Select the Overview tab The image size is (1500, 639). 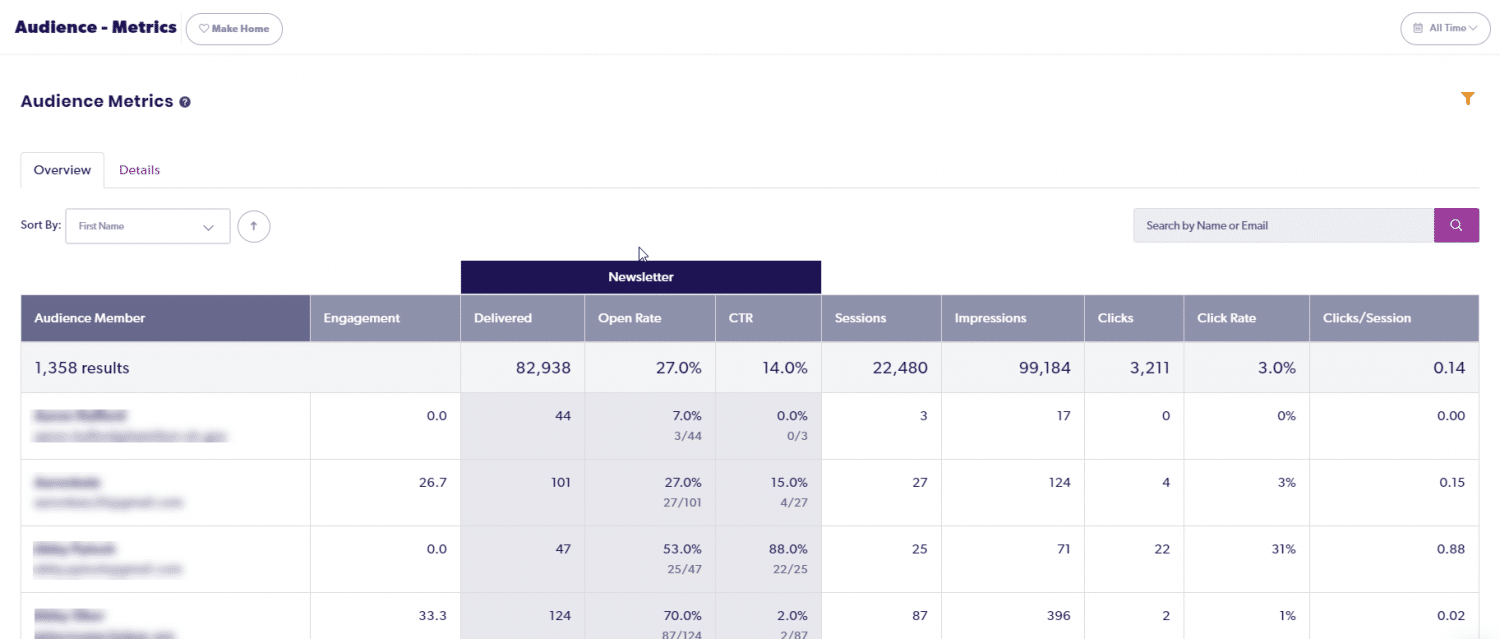[62, 169]
